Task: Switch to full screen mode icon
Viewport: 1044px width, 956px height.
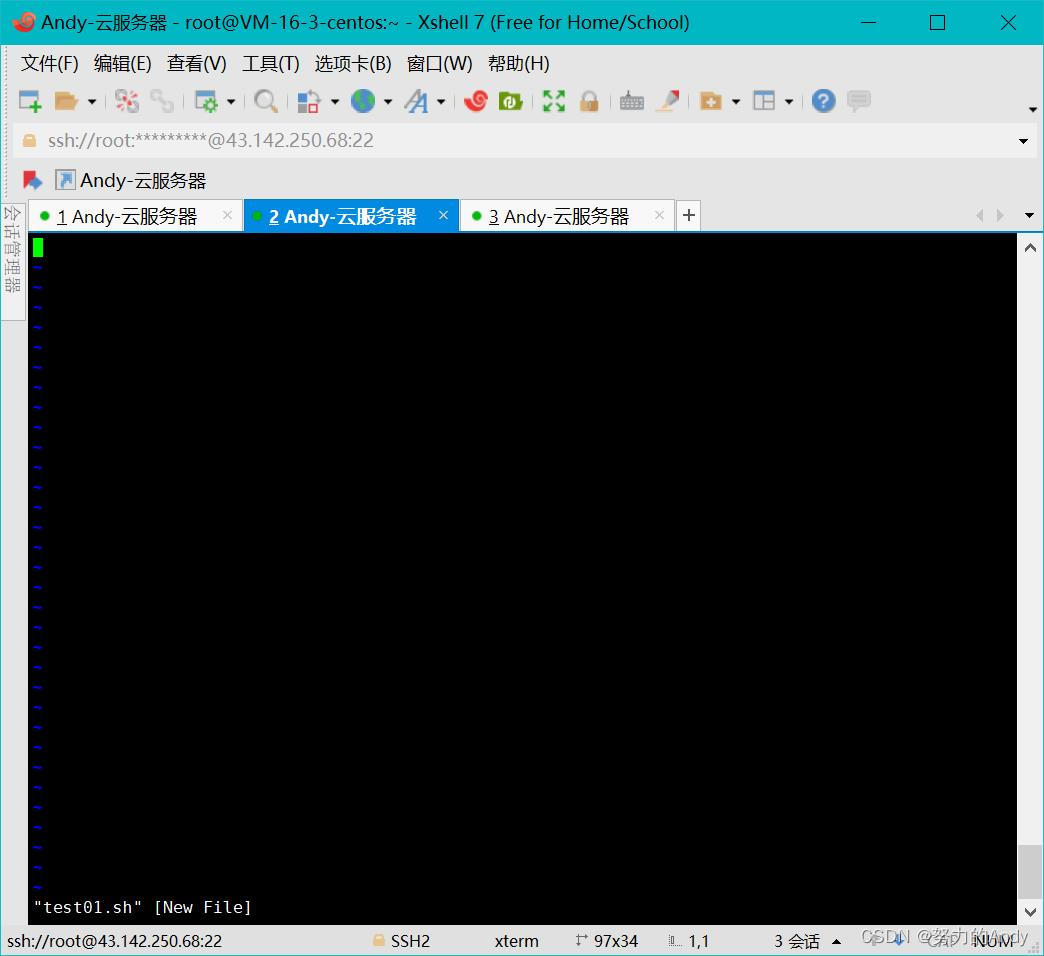Action: pos(553,100)
